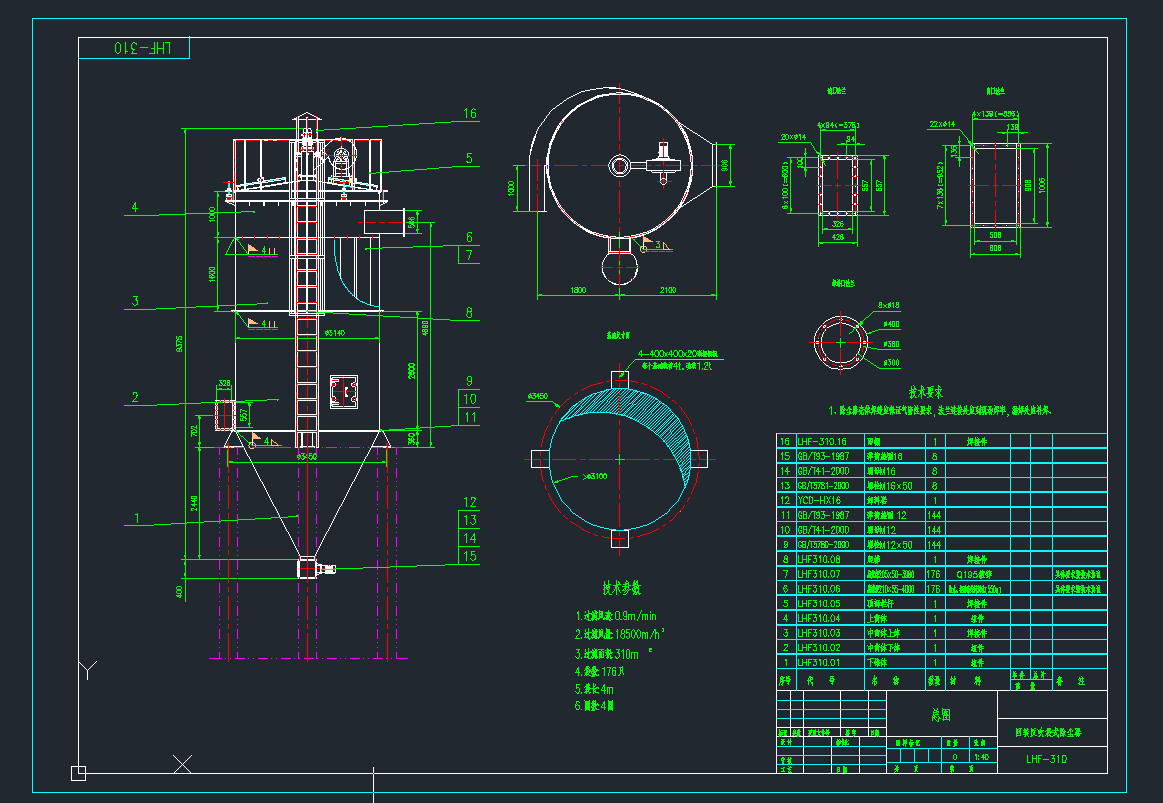This screenshot has width=1163, height=803.
Task: Click boxed part balloon number 7
Action: 468,255
